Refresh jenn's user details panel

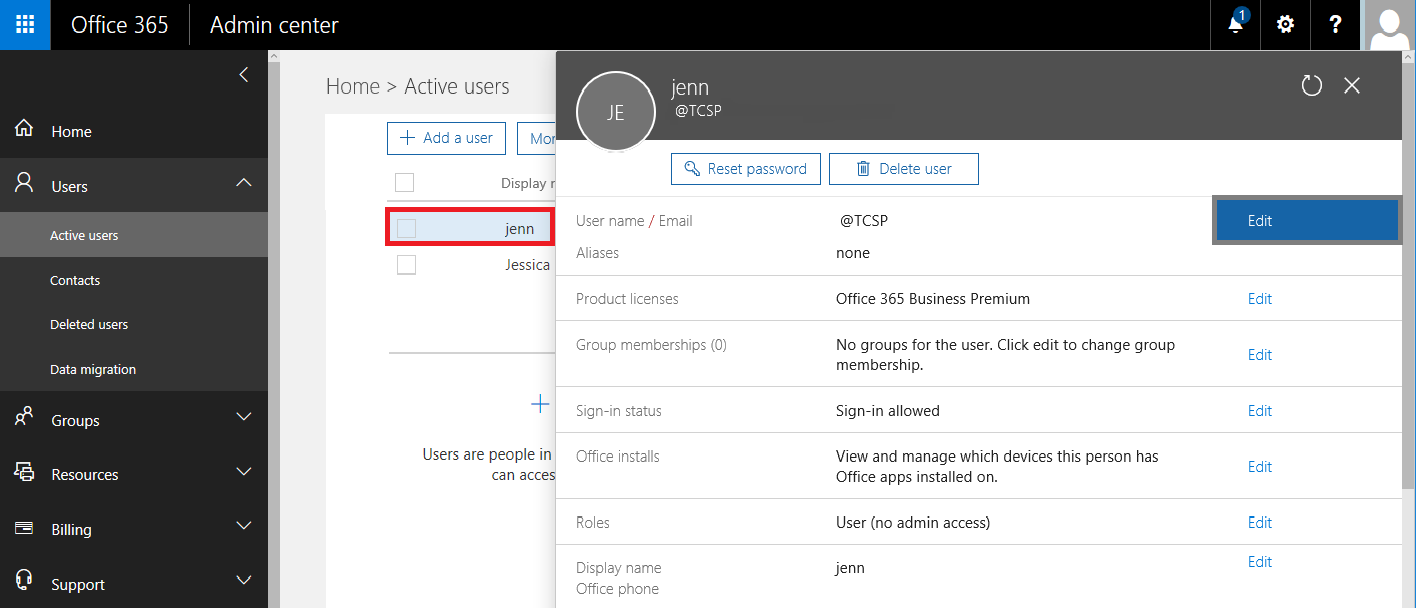click(x=1312, y=86)
